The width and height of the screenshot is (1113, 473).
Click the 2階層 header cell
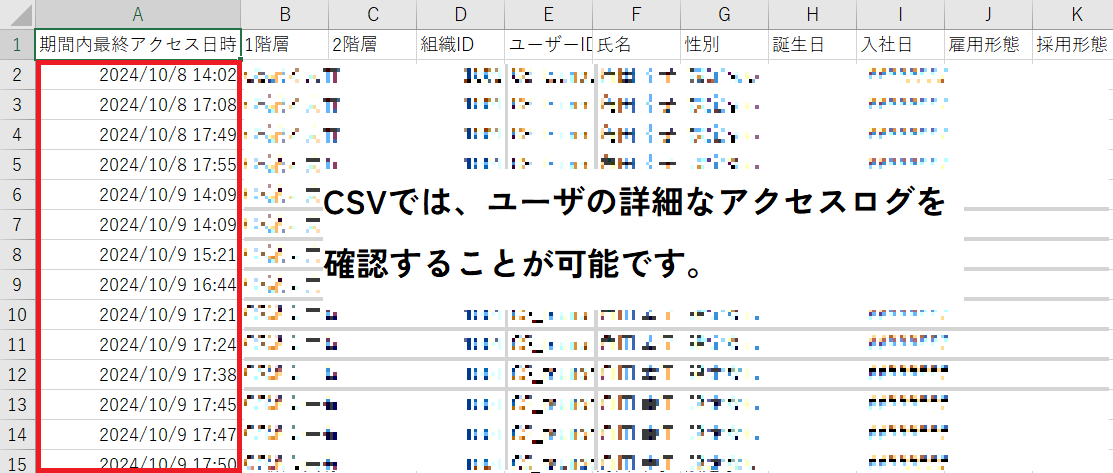[373, 45]
